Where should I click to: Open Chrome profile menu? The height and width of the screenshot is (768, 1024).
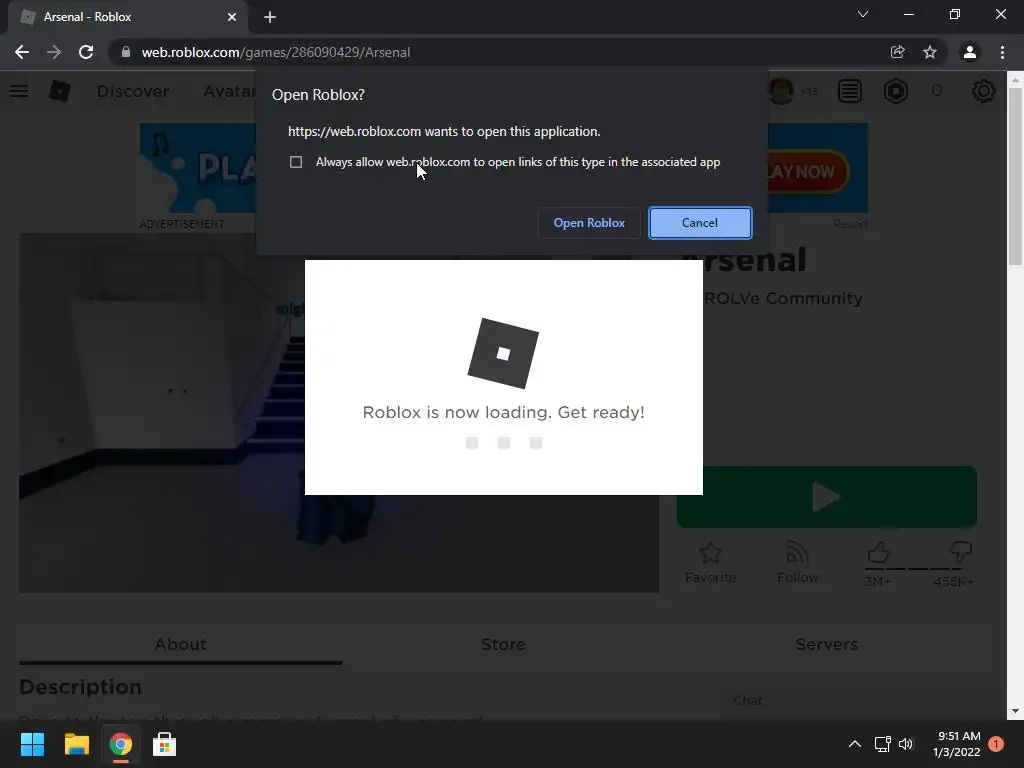[970, 52]
